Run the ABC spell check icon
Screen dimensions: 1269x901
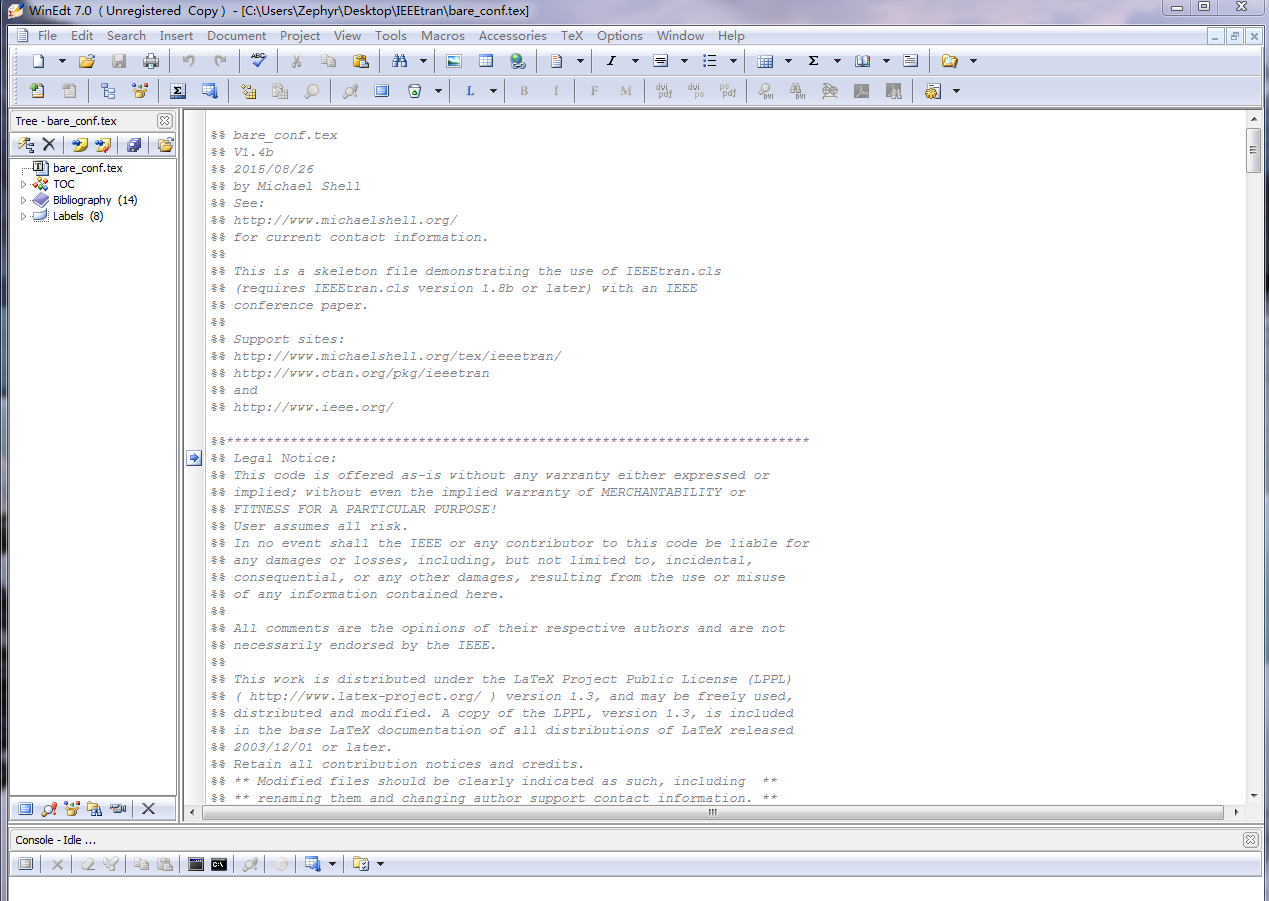pos(259,61)
